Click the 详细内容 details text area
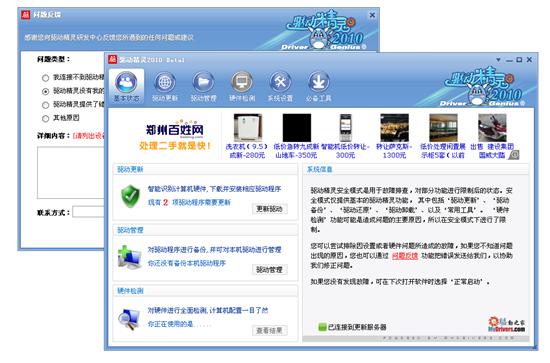The width and height of the screenshot is (550, 363). pos(71,173)
